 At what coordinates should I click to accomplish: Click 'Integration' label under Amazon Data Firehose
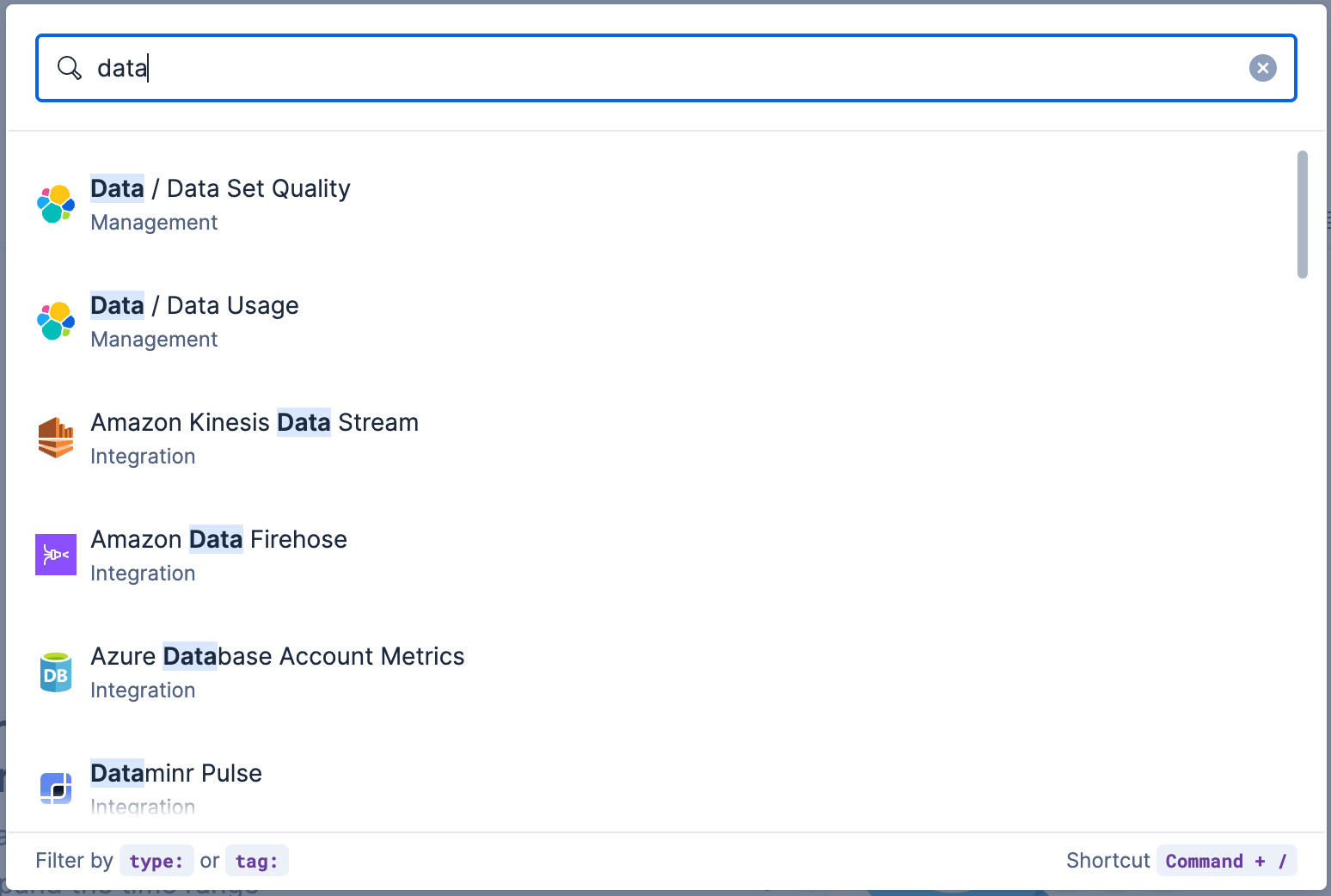[x=143, y=574]
